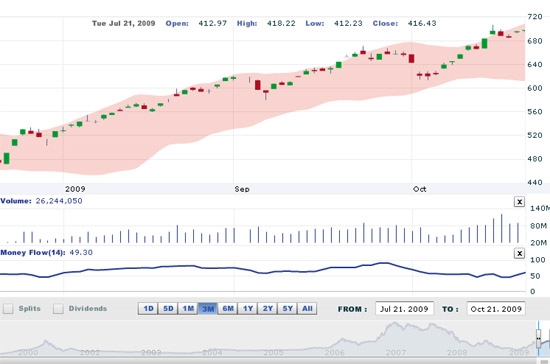Screen dimensions: 550x364
Task: Select the 6M time range
Action: click(x=228, y=309)
